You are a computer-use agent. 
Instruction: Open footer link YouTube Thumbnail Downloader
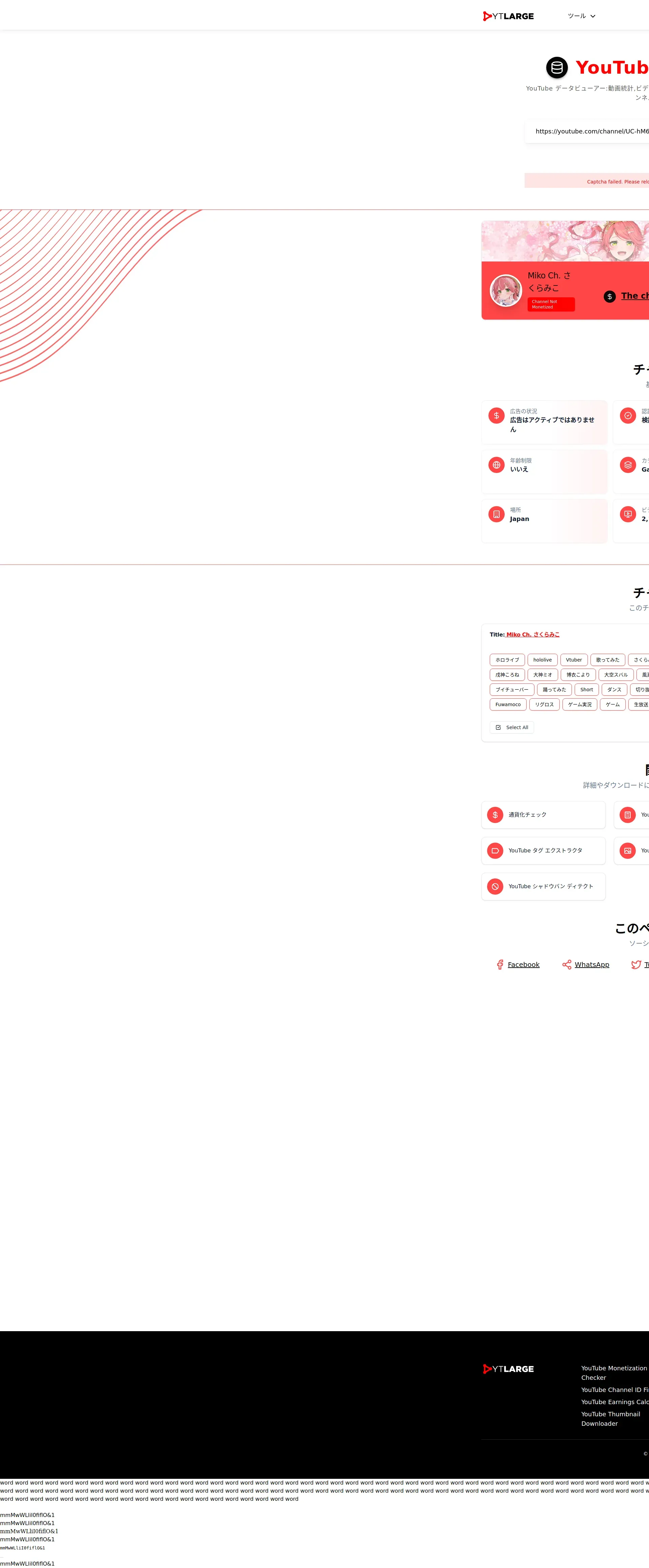pos(611,1419)
